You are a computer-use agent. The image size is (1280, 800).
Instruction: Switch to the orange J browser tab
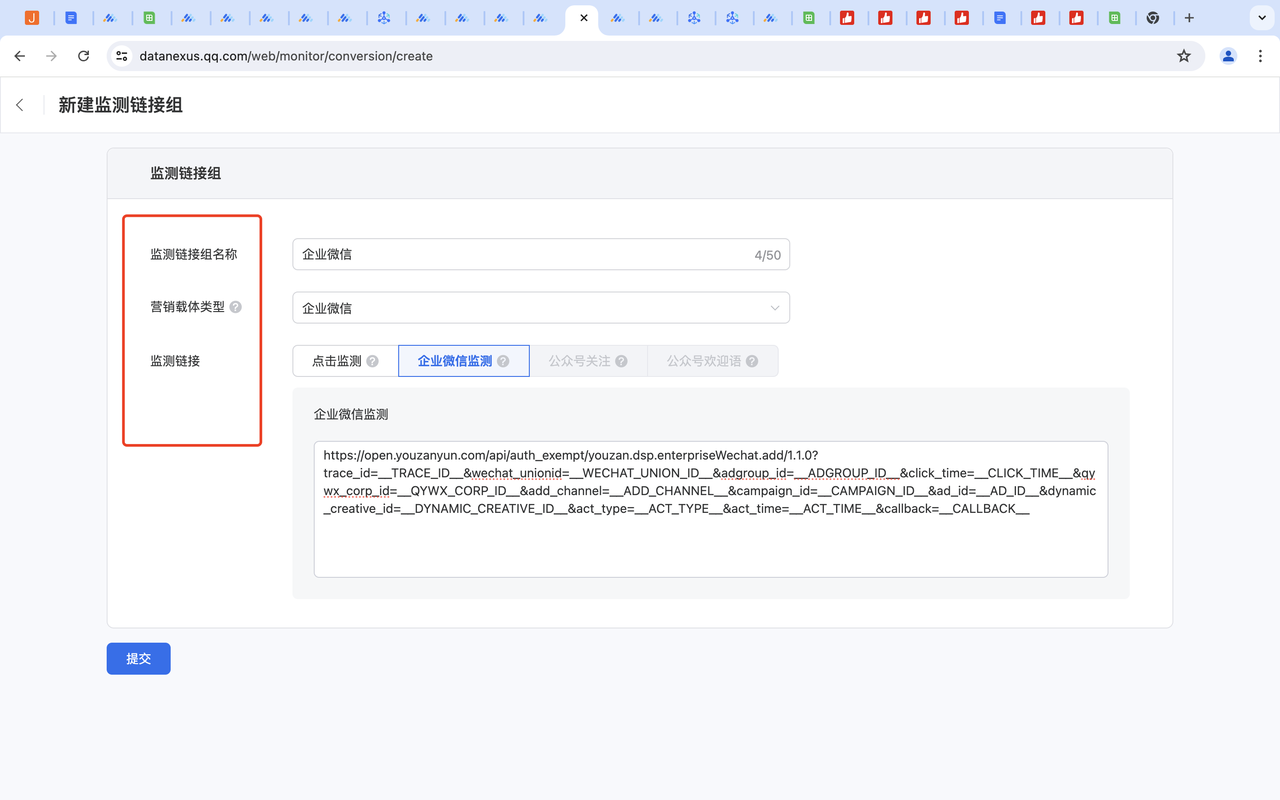point(32,18)
